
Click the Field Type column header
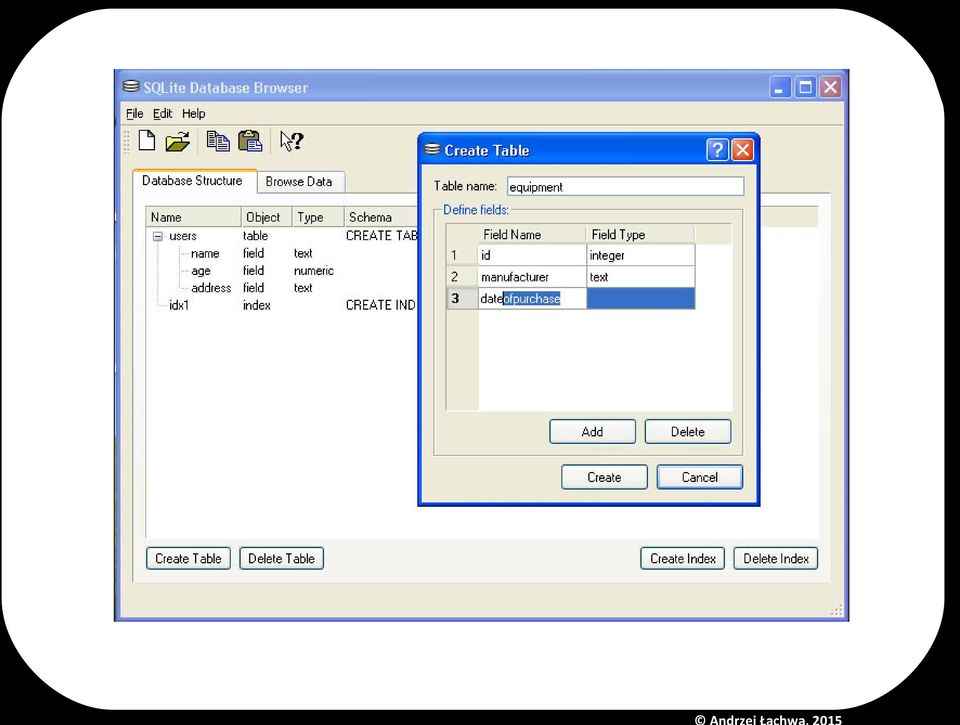[x=640, y=235]
